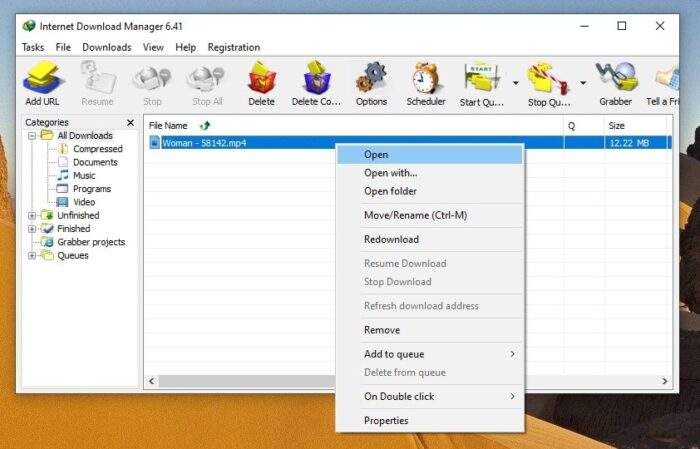Select Redownload in context menu
700x449 pixels.
click(x=429, y=239)
